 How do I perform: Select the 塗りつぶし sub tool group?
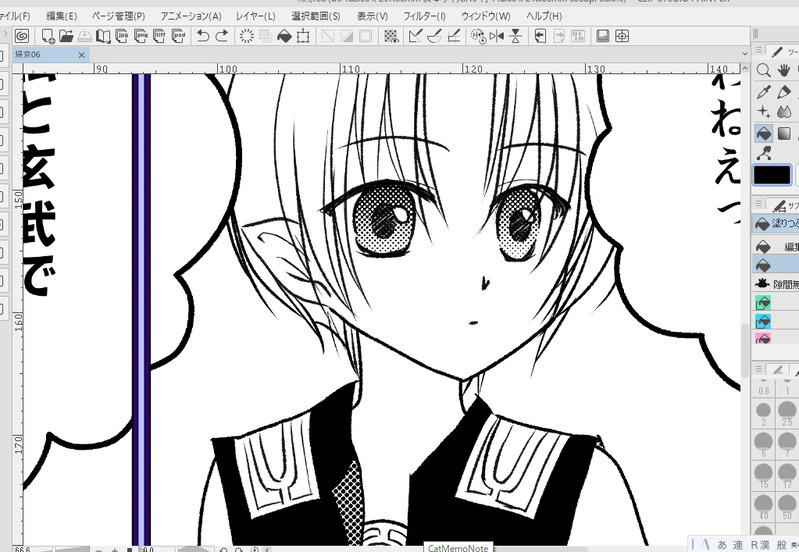[776, 223]
